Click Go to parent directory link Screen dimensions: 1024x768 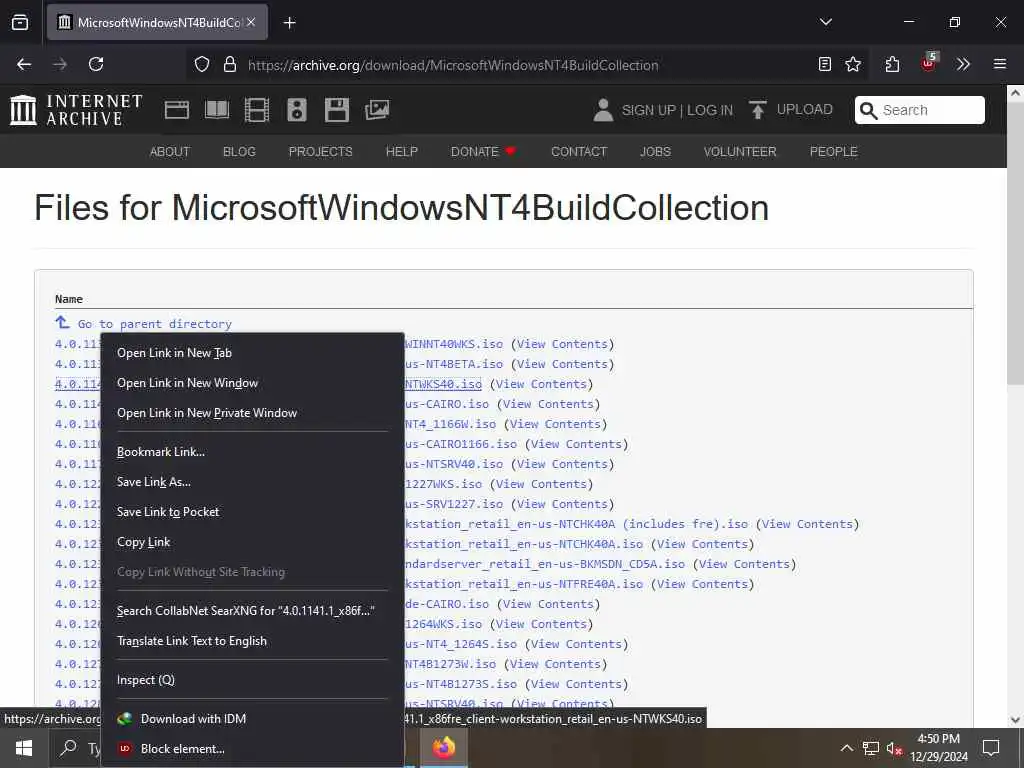point(154,323)
